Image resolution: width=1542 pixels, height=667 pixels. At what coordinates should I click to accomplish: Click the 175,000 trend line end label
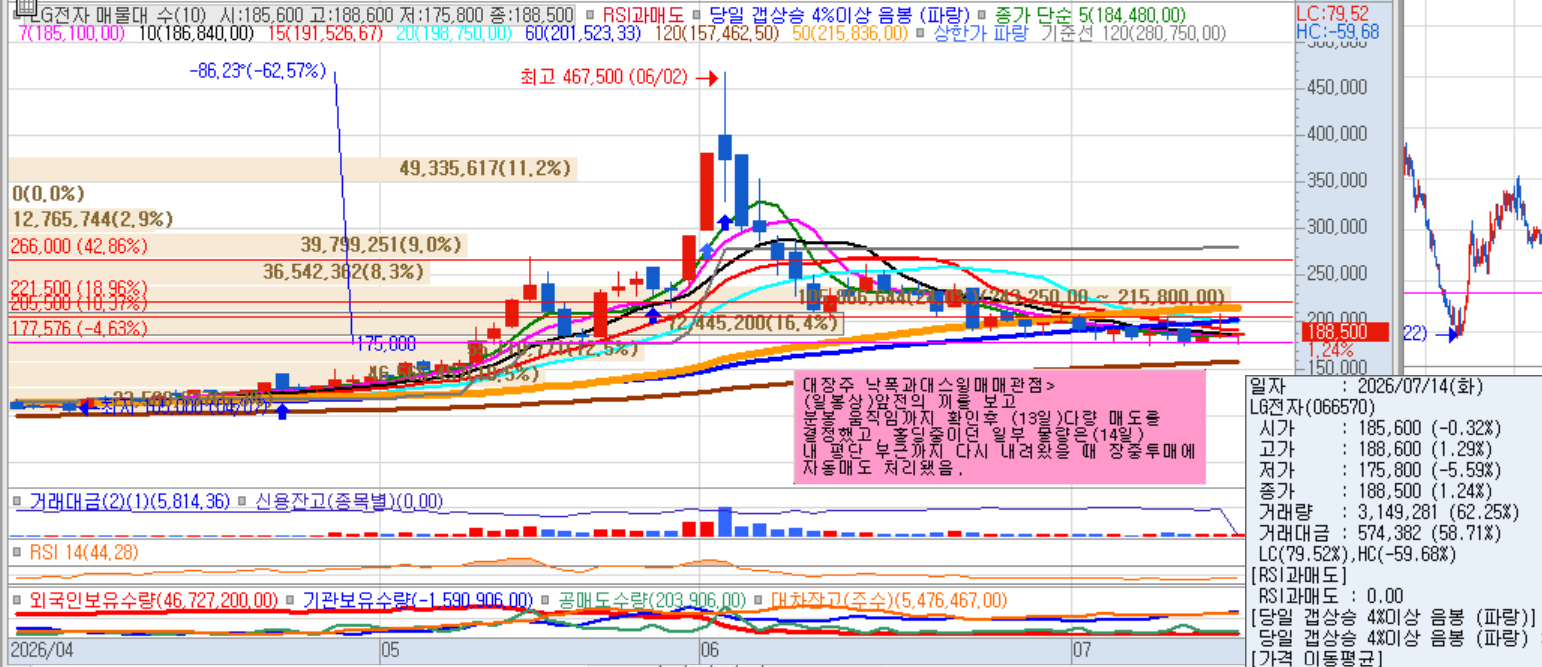(x=386, y=344)
